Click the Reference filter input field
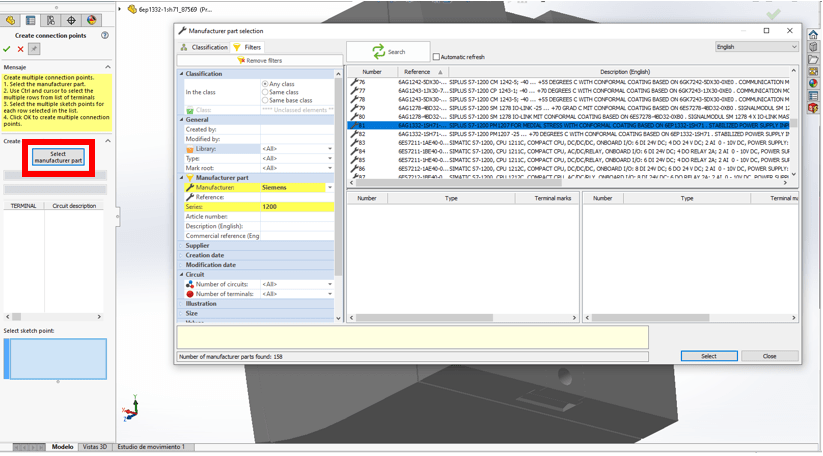 [297, 197]
